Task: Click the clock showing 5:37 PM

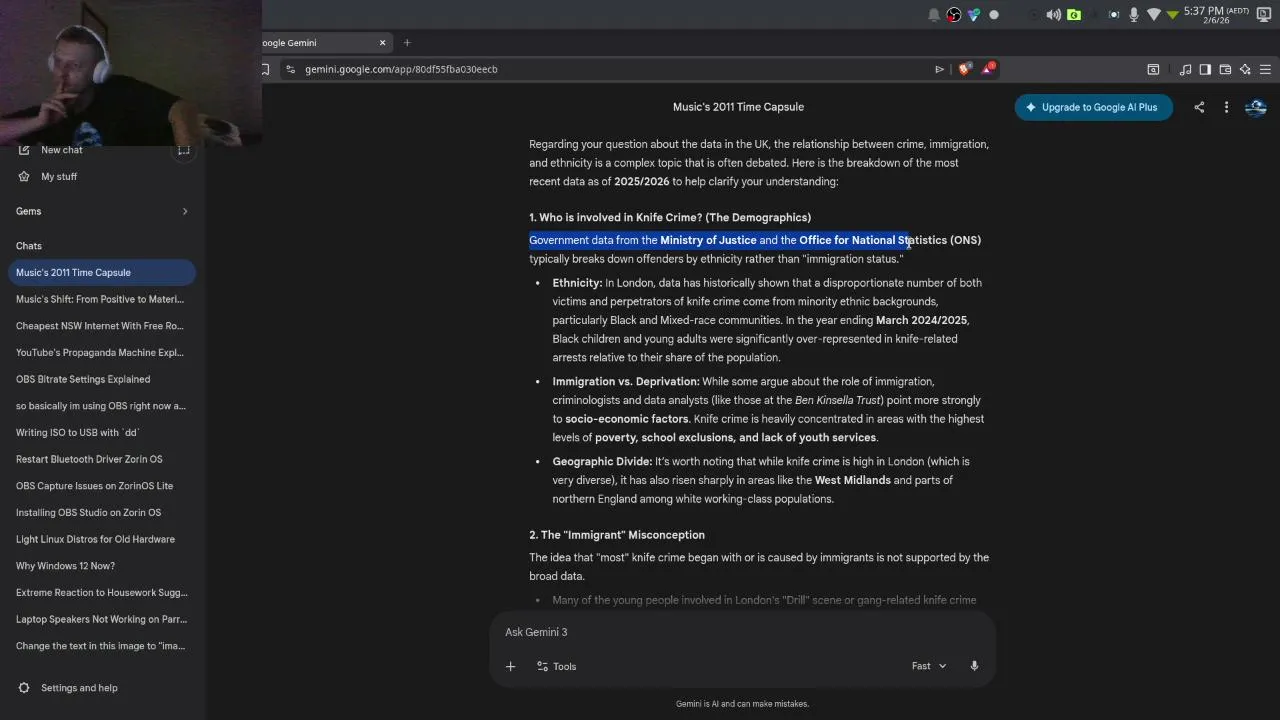Action: point(1216,14)
